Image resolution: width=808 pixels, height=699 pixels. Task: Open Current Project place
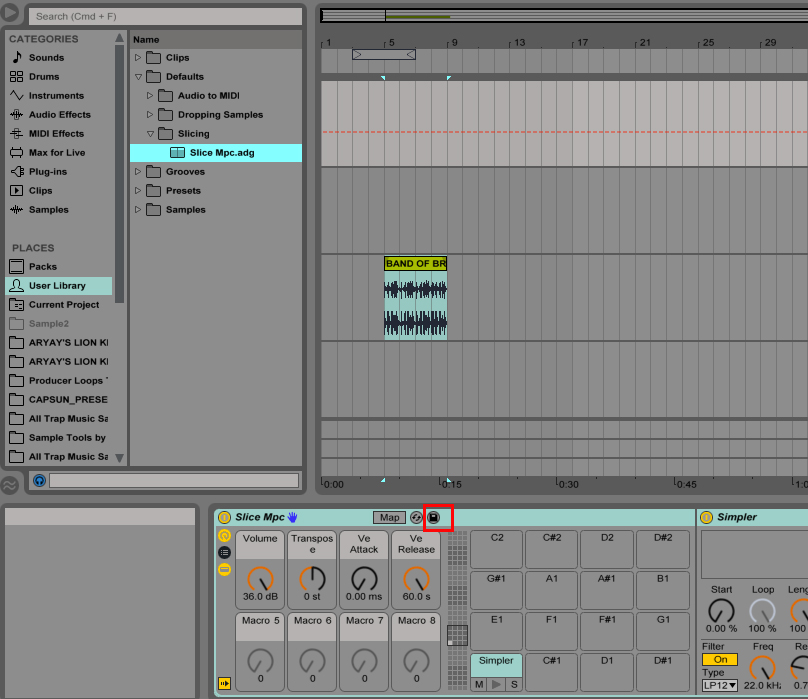pos(64,305)
